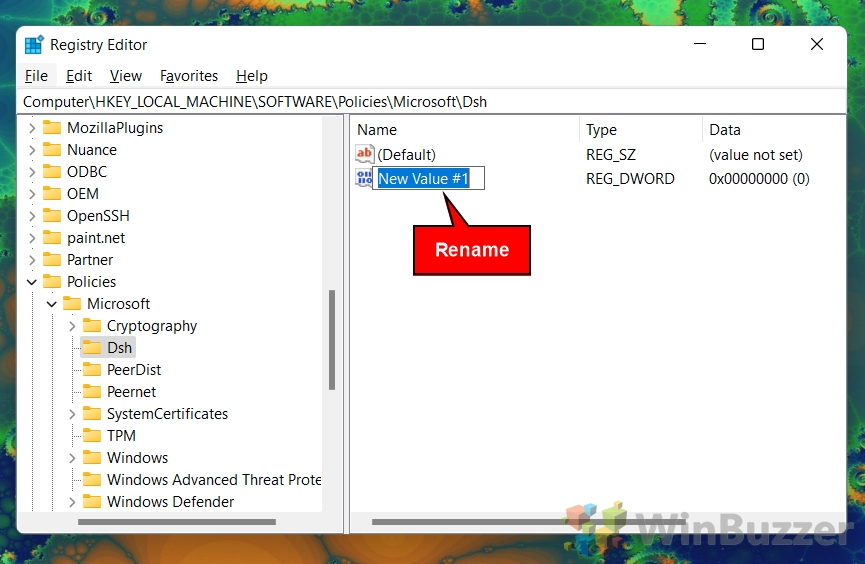Open the Edit menu
The height and width of the screenshot is (564, 865).
point(79,76)
